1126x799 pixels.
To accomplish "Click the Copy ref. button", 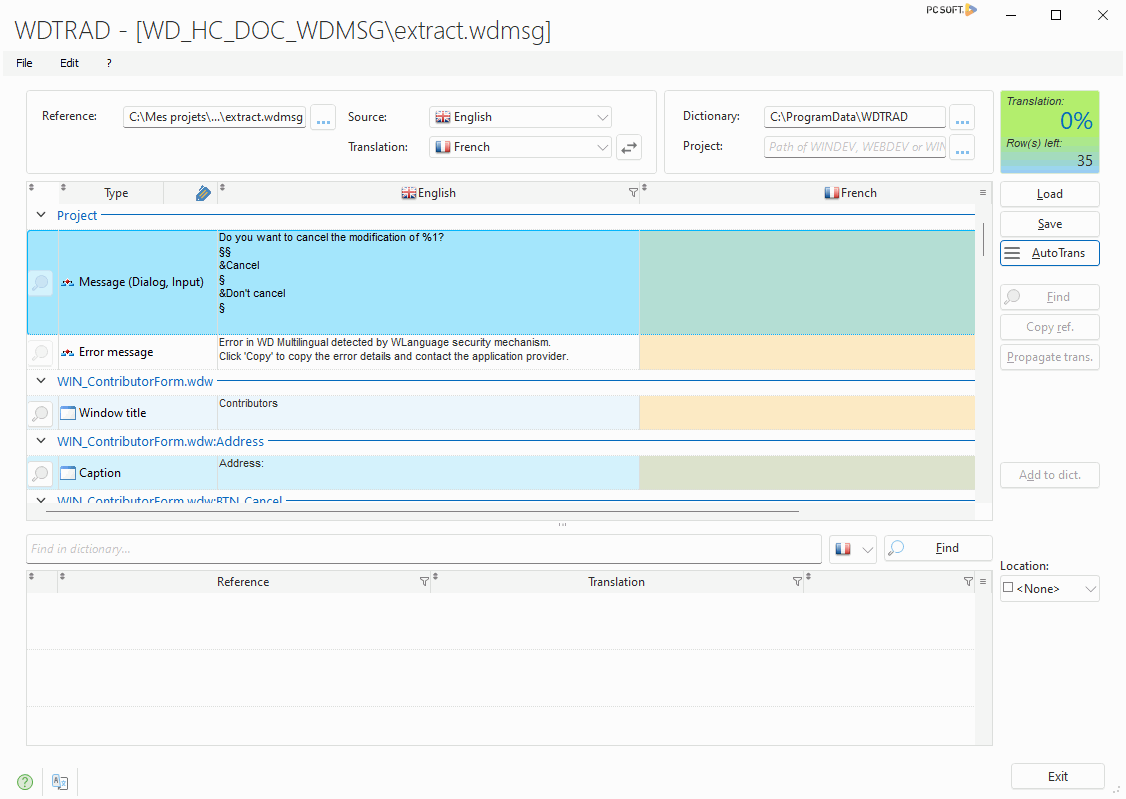I will click(x=1049, y=327).
